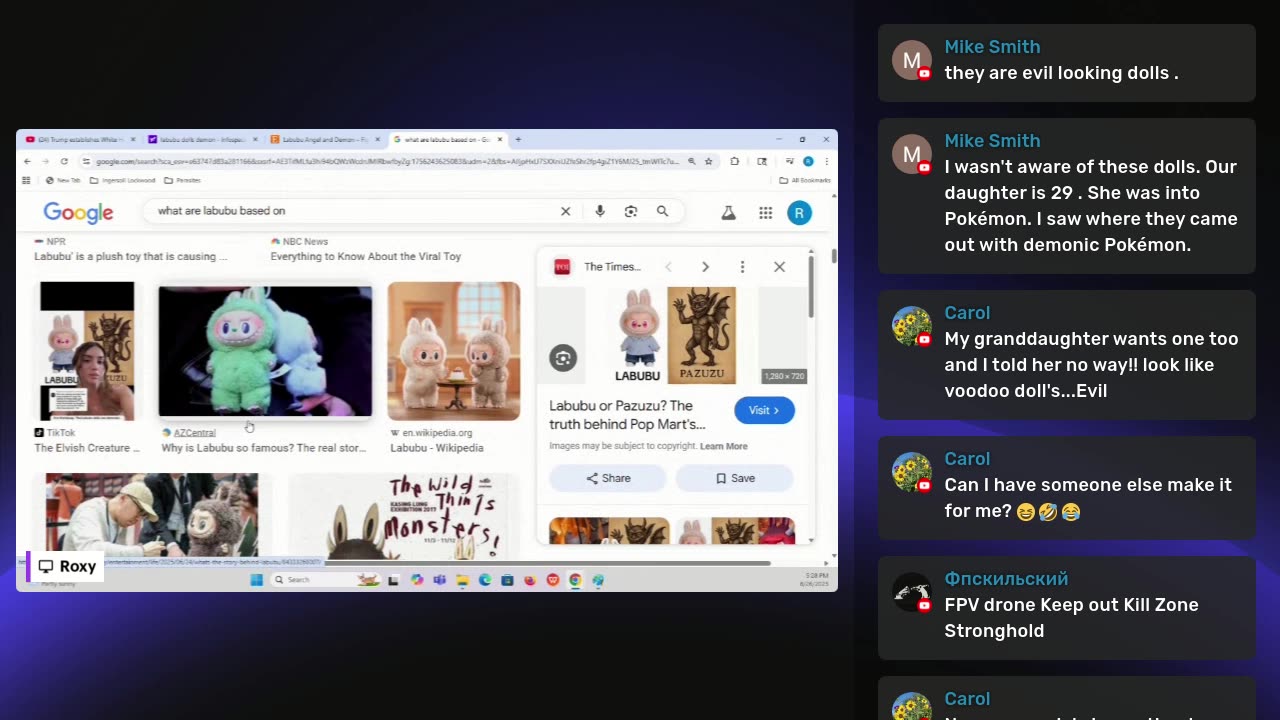Click the preview panel vertical scrollbar
Viewport: 1280px width, 720px height.
811,285
